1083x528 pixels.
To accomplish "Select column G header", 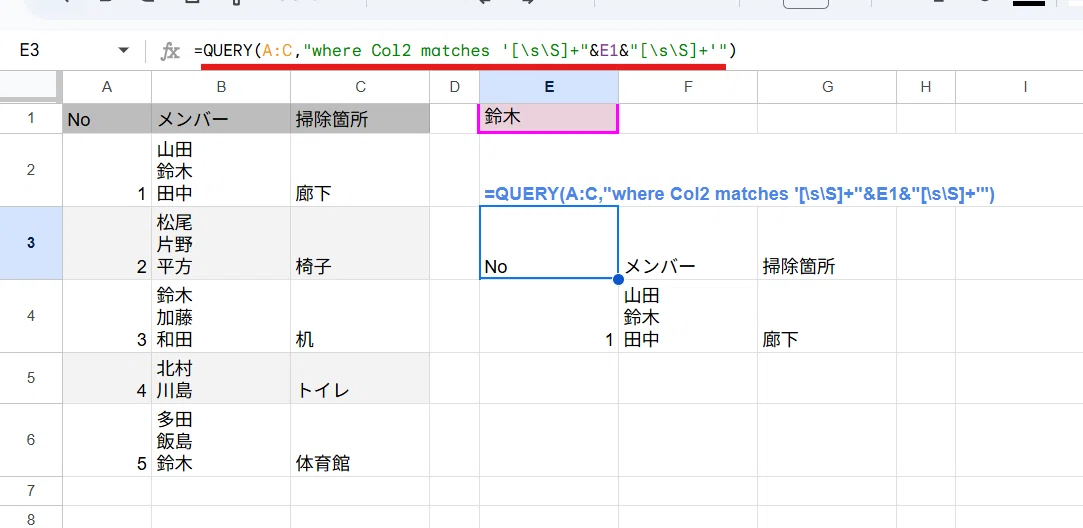I will (x=827, y=86).
